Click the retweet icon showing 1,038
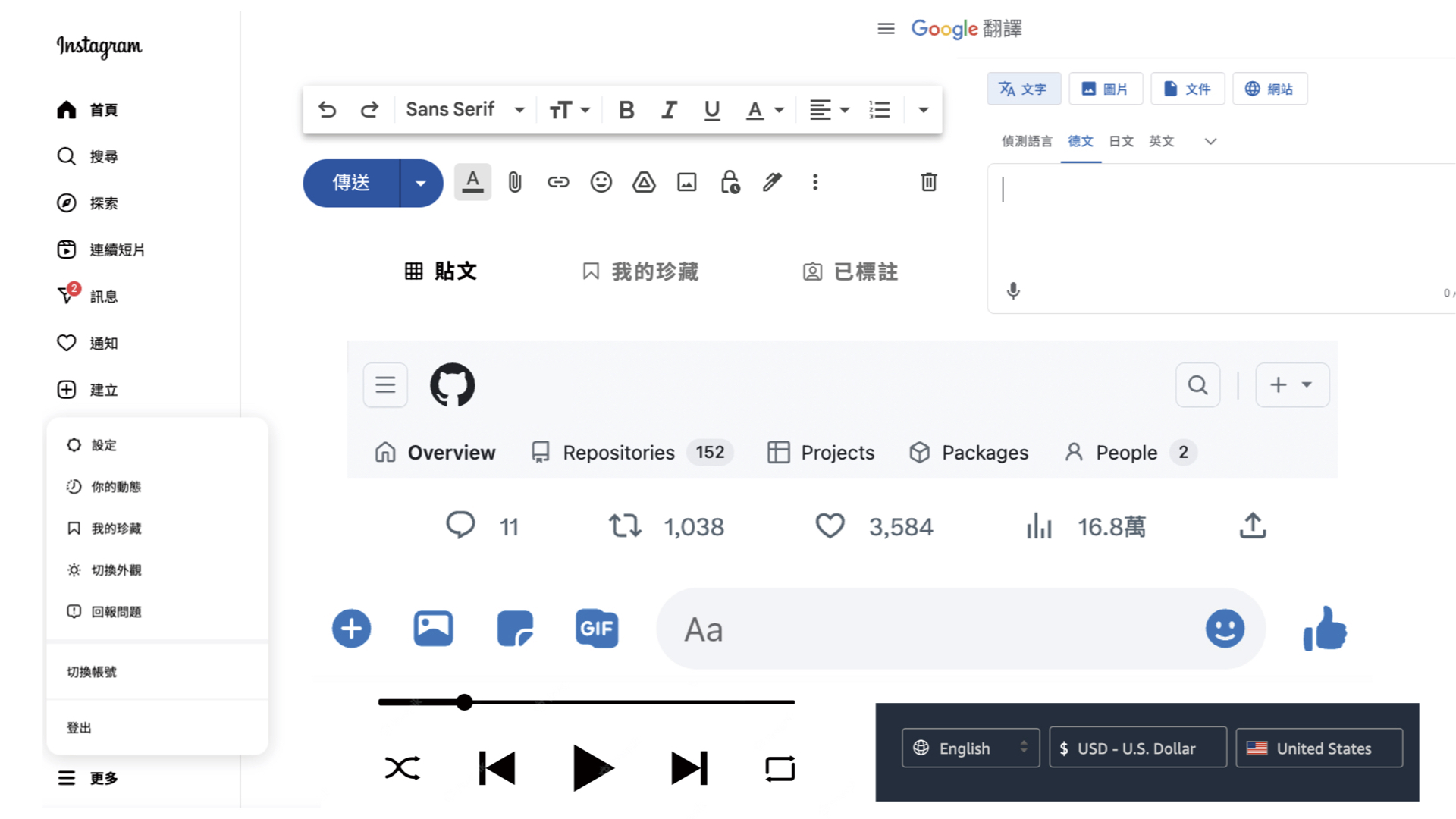The image size is (1456, 819). click(x=625, y=526)
